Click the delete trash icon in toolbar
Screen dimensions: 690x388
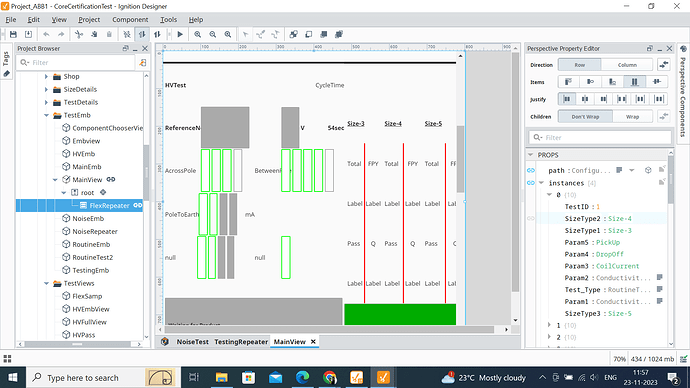tap(109, 34)
